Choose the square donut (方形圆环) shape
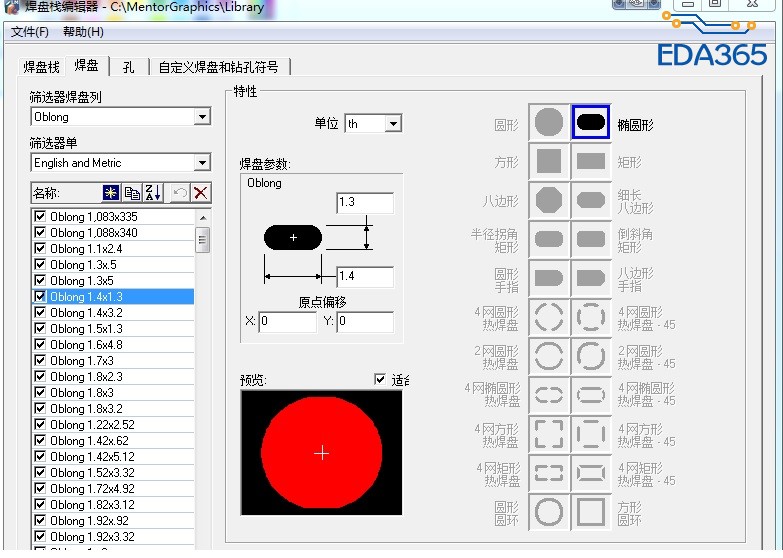The image size is (783, 558). (591, 512)
